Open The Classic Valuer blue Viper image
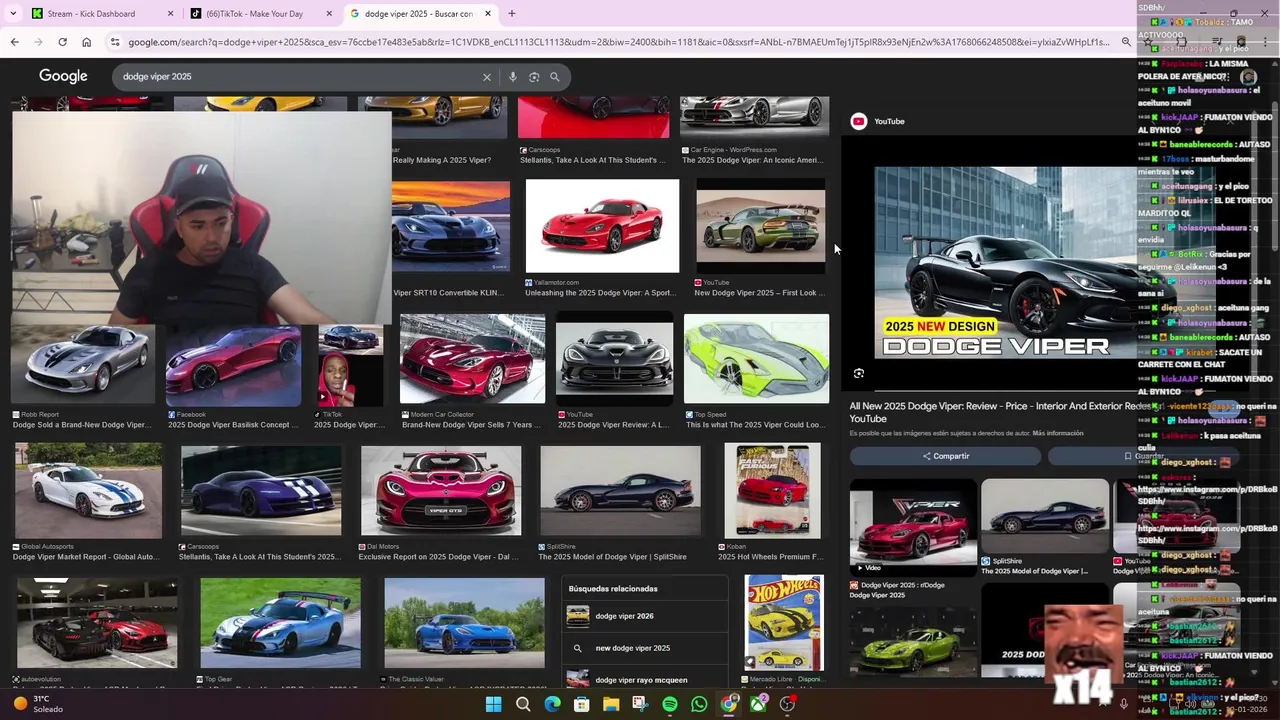1280x720 pixels. click(x=464, y=623)
